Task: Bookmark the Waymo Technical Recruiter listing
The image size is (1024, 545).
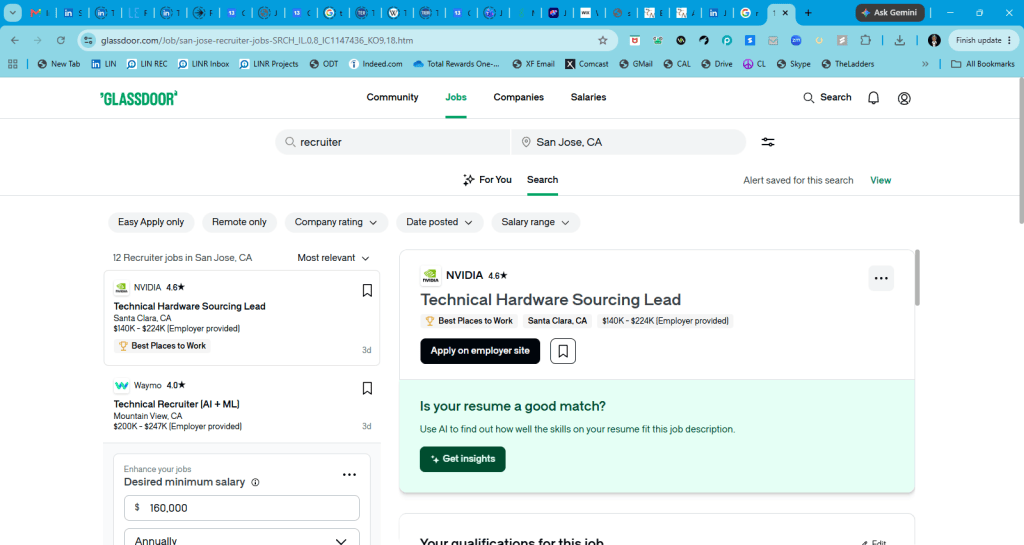Action: point(367,388)
